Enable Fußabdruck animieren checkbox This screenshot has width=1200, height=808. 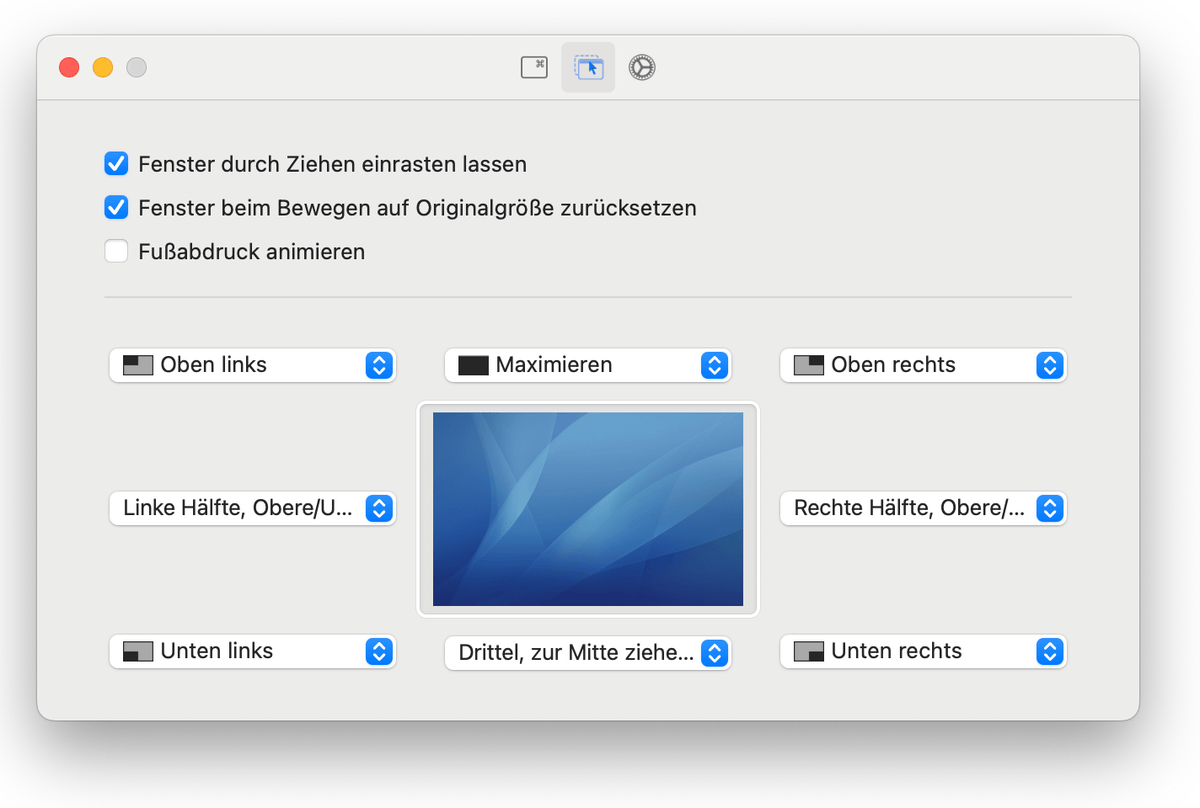(117, 252)
